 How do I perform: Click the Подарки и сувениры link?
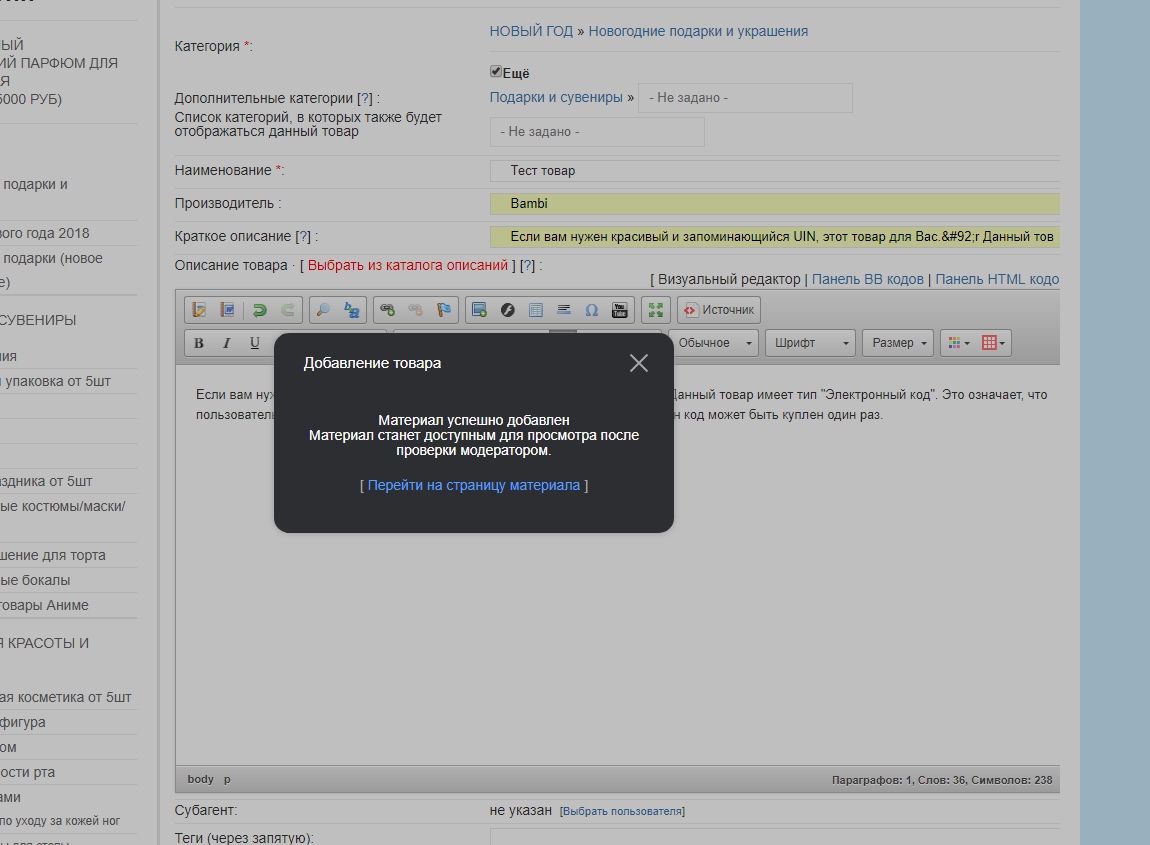[x=556, y=98]
